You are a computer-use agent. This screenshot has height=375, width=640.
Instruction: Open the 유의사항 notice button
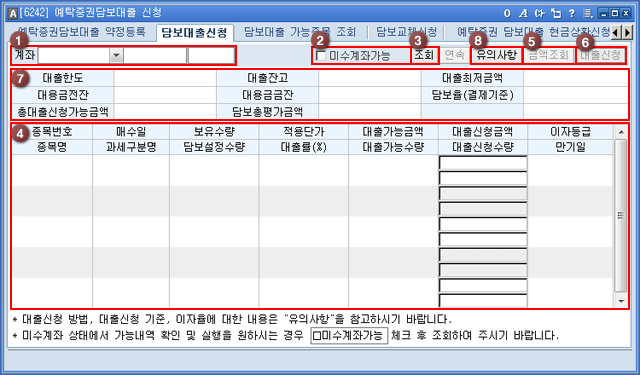(497, 55)
